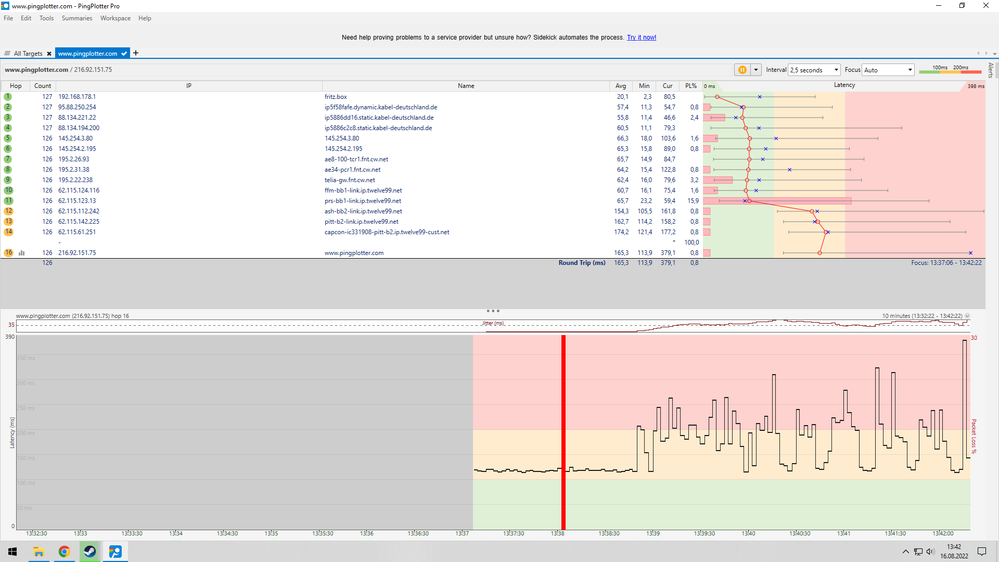Open PingPlotter taskbar icon
The height and width of the screenshot is (562, 999).
pos(115,552)
